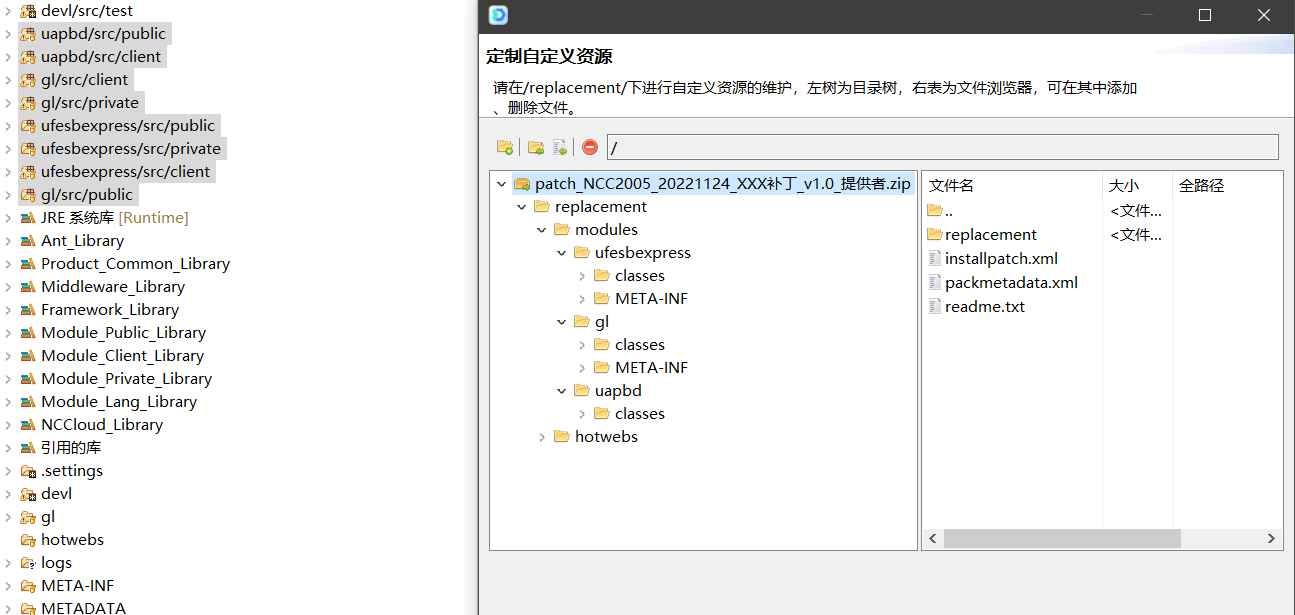Select installpatch.xml in file list
The image size is (1295, 615).
[1001, 259]
